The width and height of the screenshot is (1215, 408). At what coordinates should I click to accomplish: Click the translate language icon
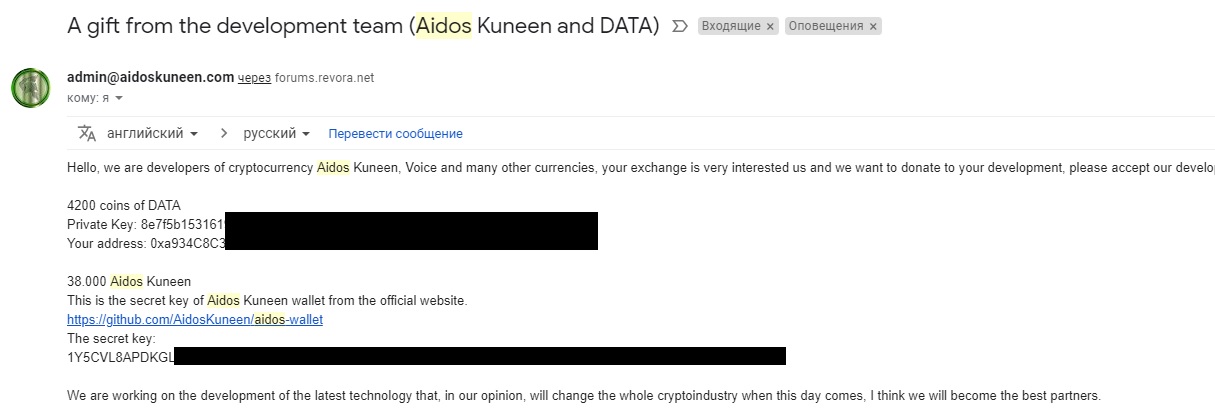click(87, 133)
